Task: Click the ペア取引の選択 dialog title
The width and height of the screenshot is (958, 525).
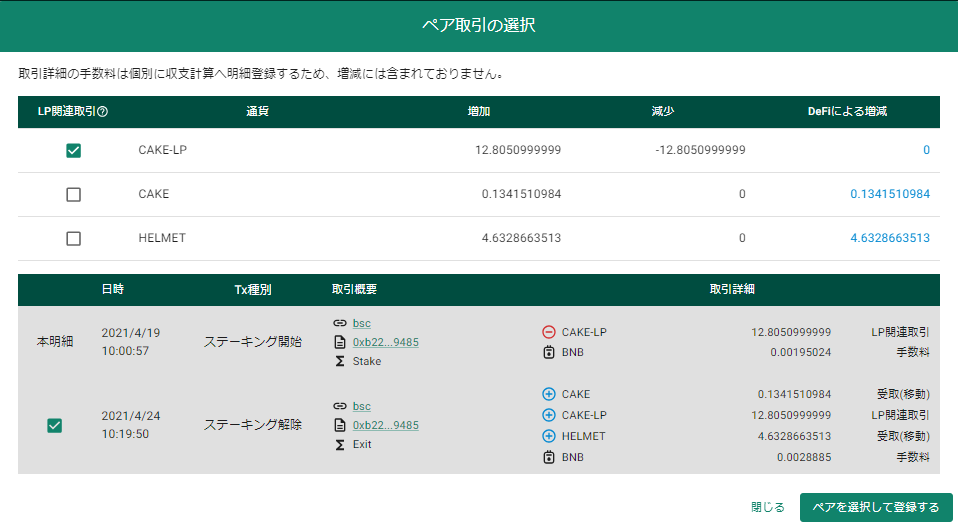Action: click(479, 25)
